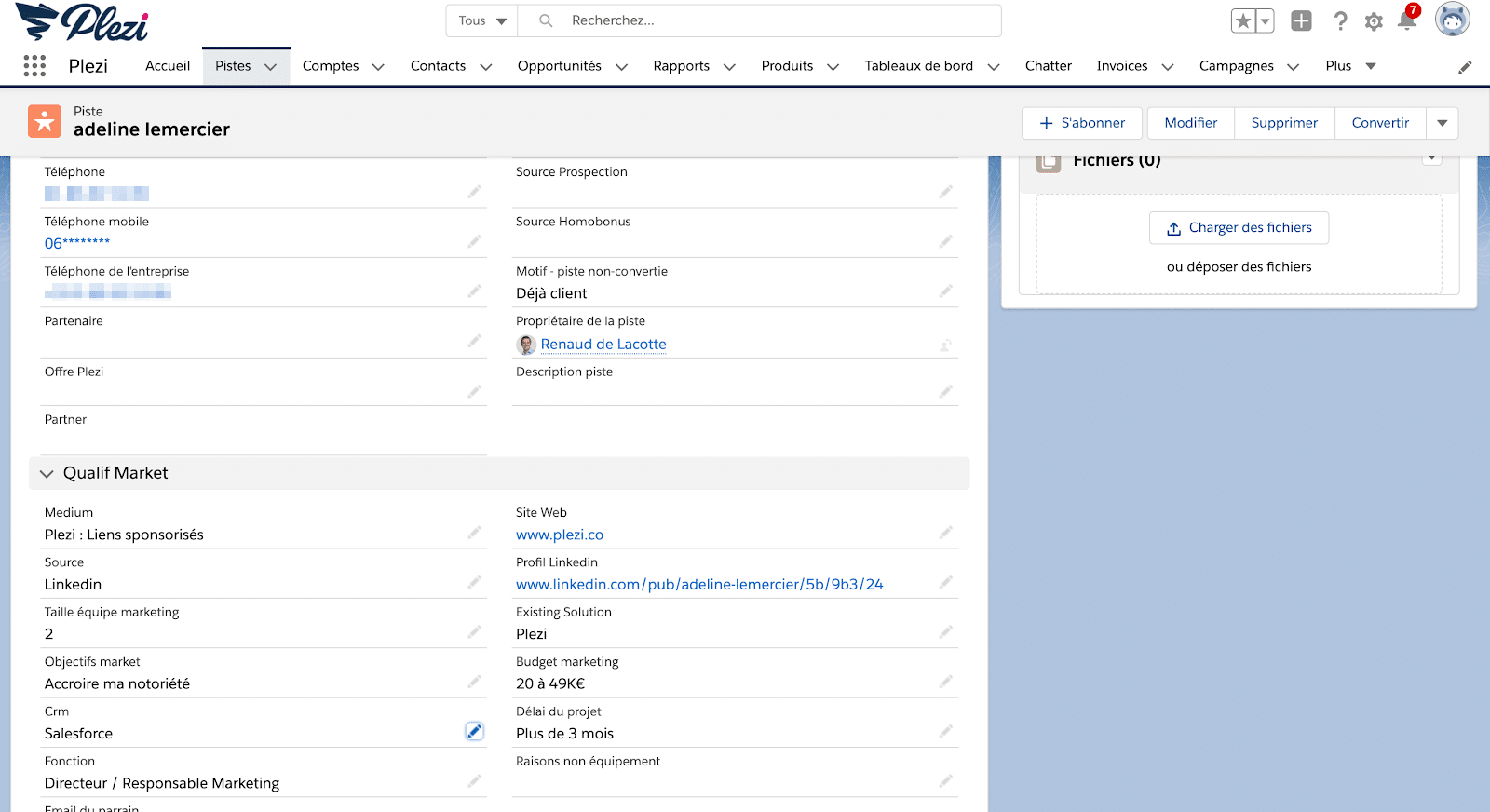
Task: Change the lead owner icon
Action: coord(945,345)
